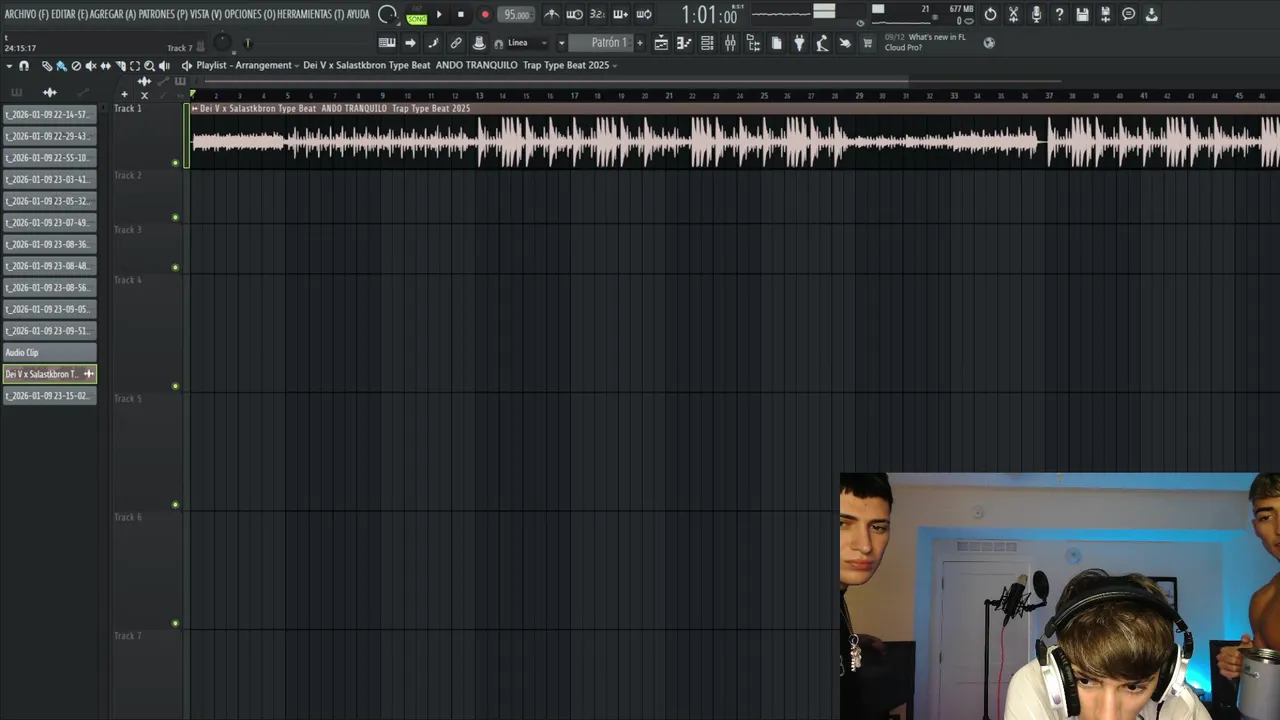Open the Piano roll icon
The image size is (1280, 720).
[684, 43]
